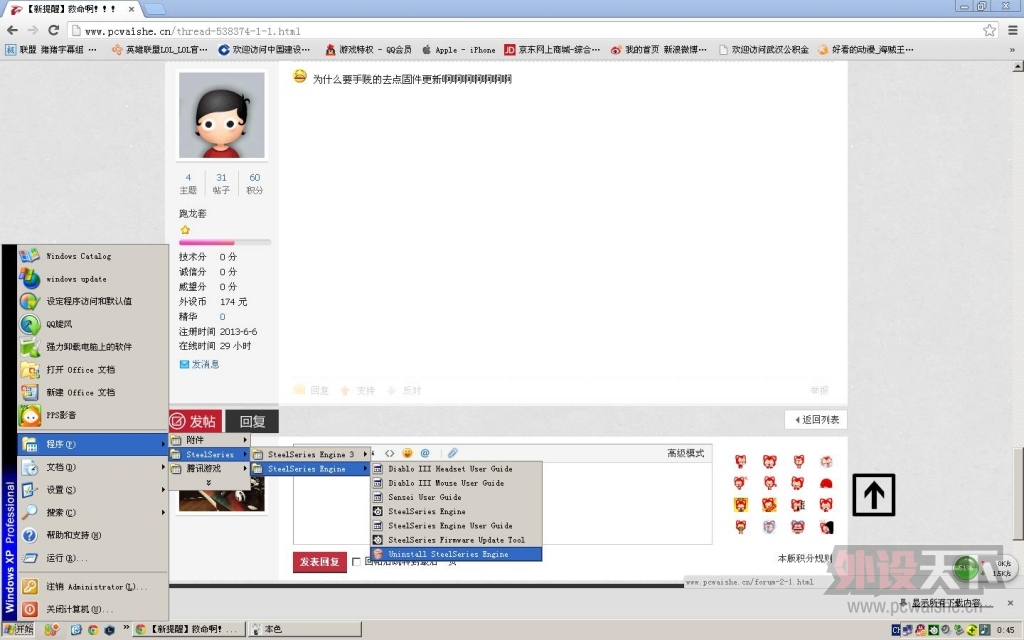Bookmark this page with star icon
Screen dimensions: 1024x640
[989, 30]
